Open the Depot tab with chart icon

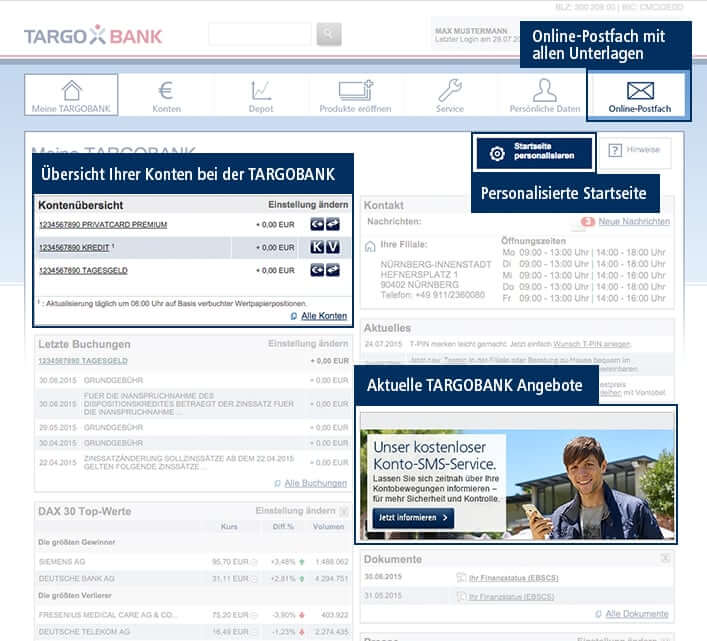pyautogui.click(x=261, y=95)
